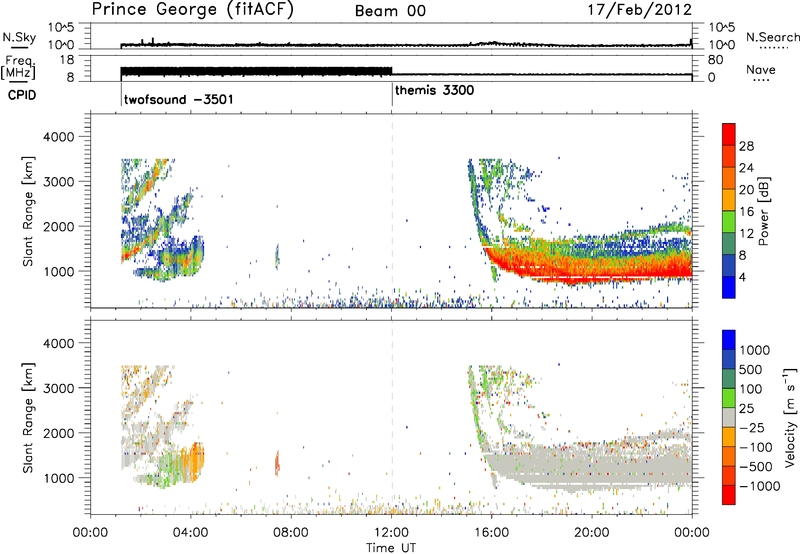Click the 'Velocity [m s⁻¹]' colorbar title
This screenshot has height=554, width=800.
click(790, 417)
